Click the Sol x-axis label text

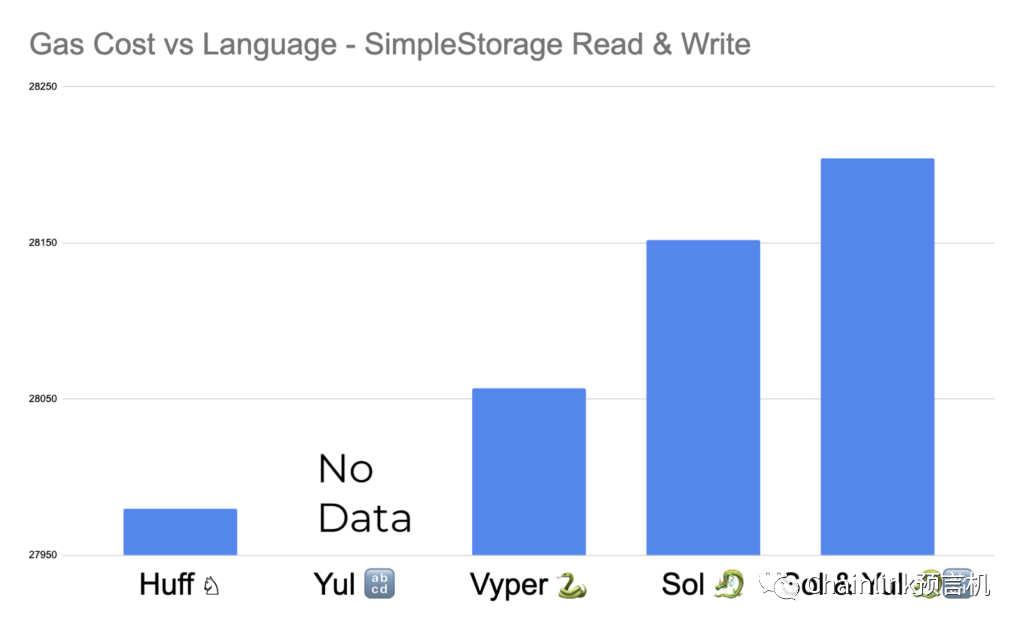coord(683,584)
